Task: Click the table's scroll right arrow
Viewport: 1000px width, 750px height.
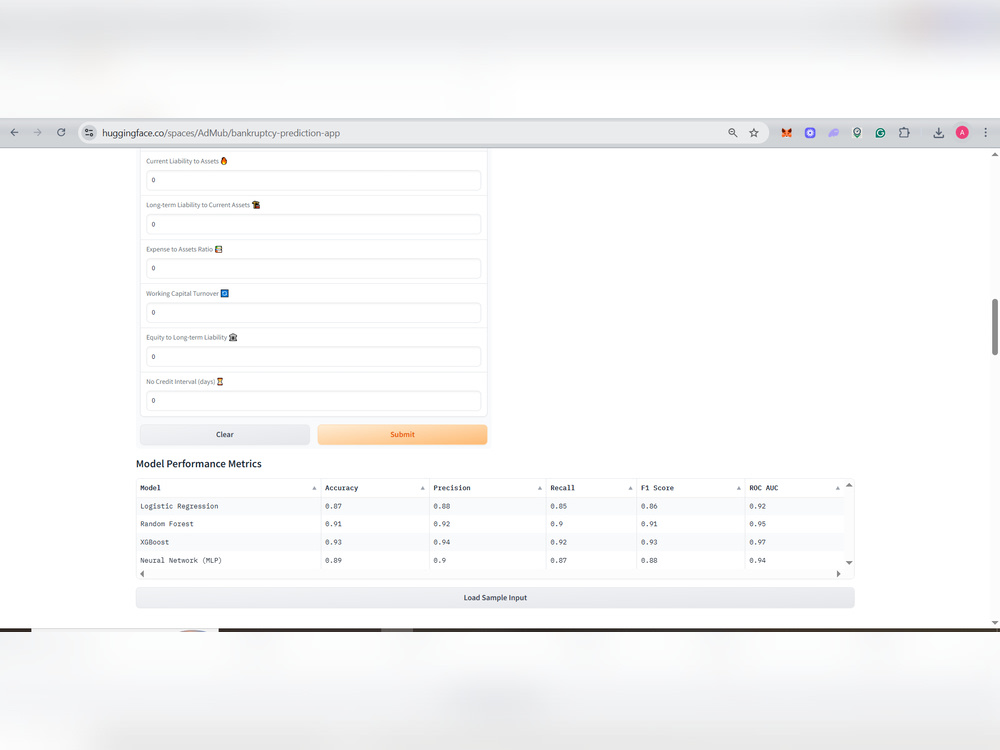Action: 838,574
